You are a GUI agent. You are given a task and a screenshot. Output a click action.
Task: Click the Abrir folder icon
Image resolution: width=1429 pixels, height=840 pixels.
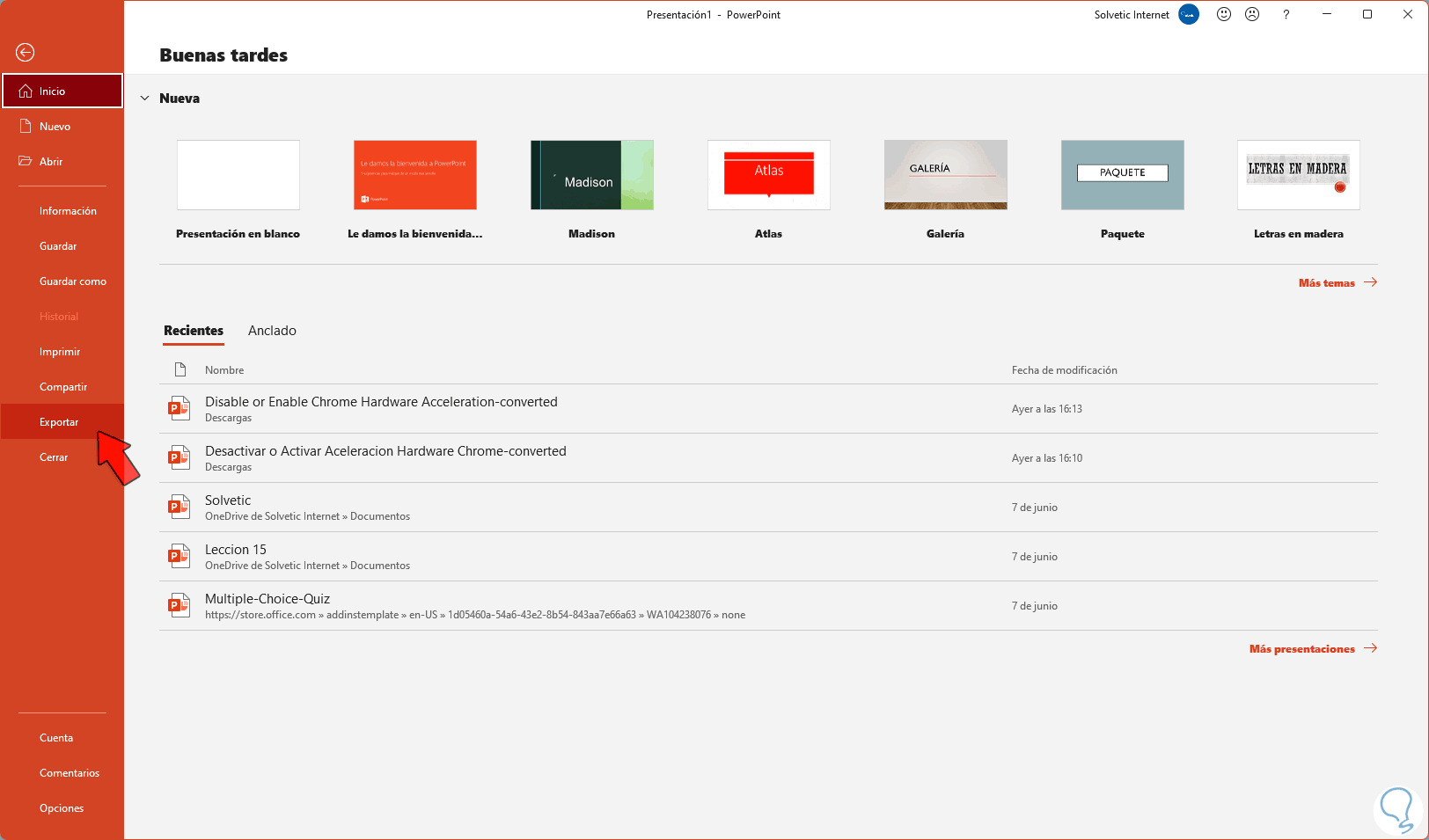point(26,162)
